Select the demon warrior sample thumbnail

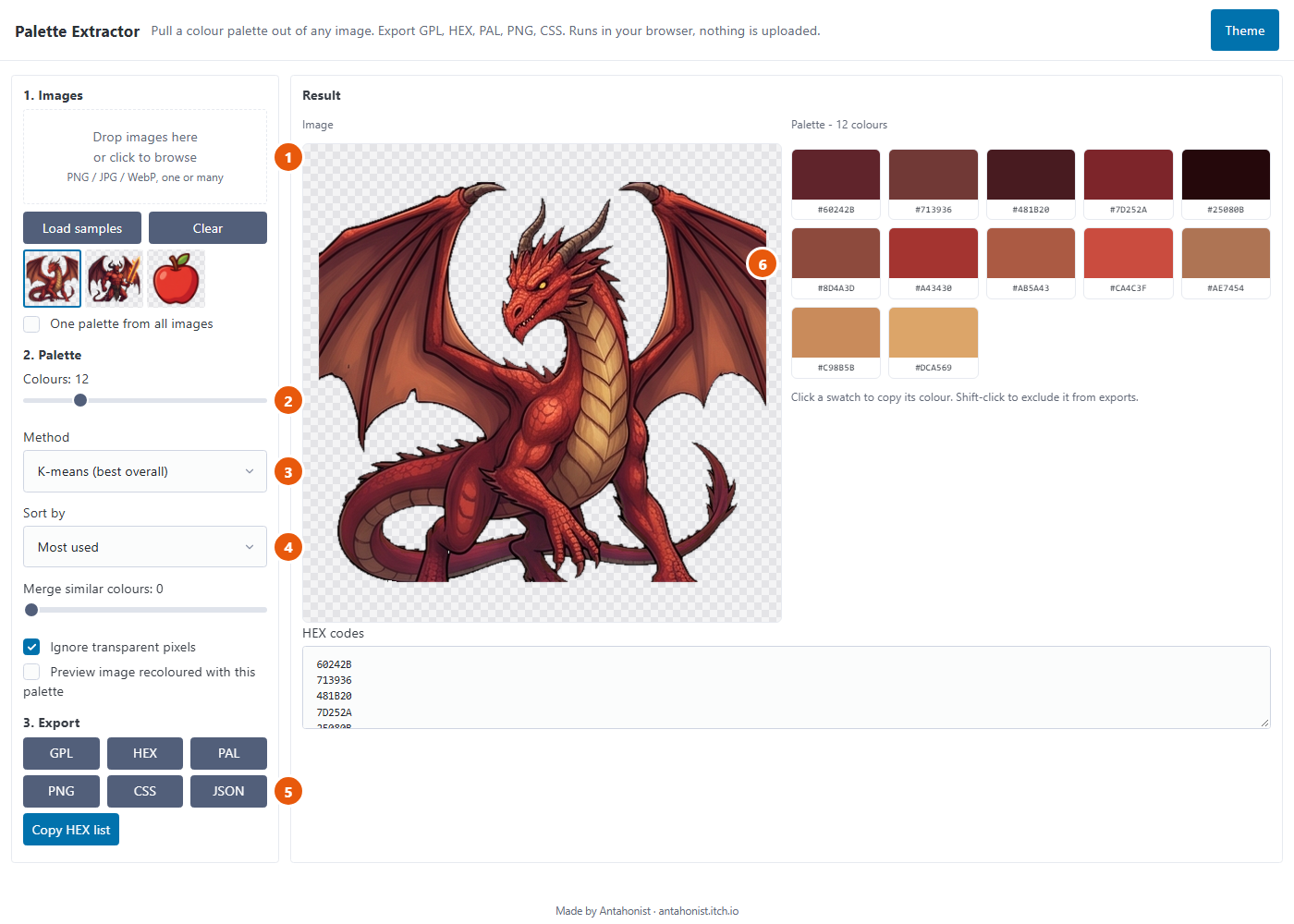[115, 278]
